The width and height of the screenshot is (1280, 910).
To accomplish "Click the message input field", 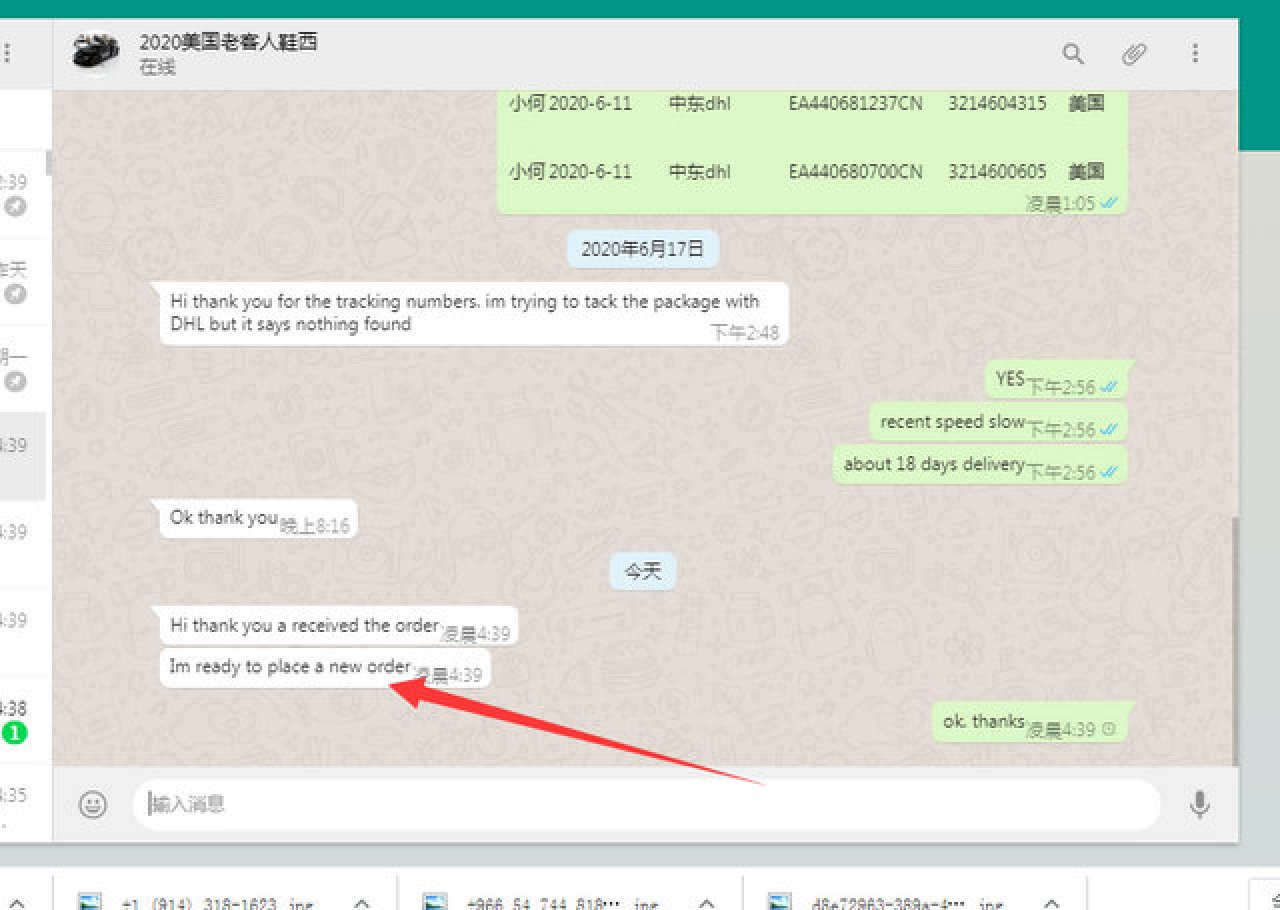I will (x=645, y=804).
